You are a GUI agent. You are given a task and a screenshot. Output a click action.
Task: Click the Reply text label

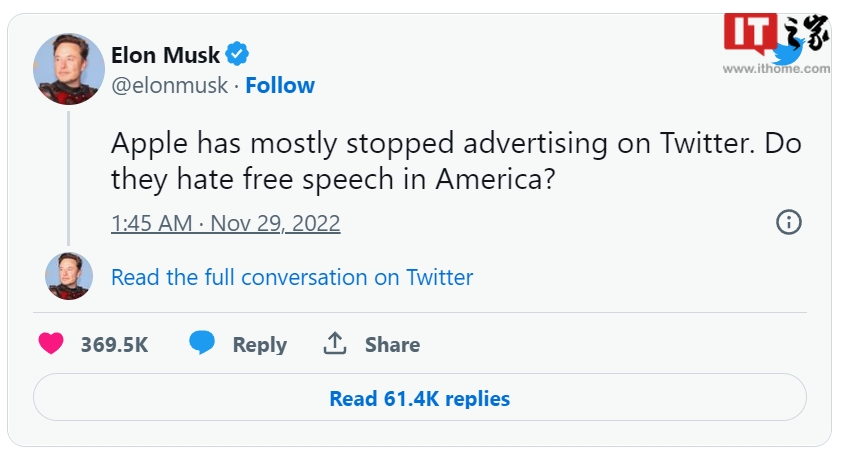(260, 345)
